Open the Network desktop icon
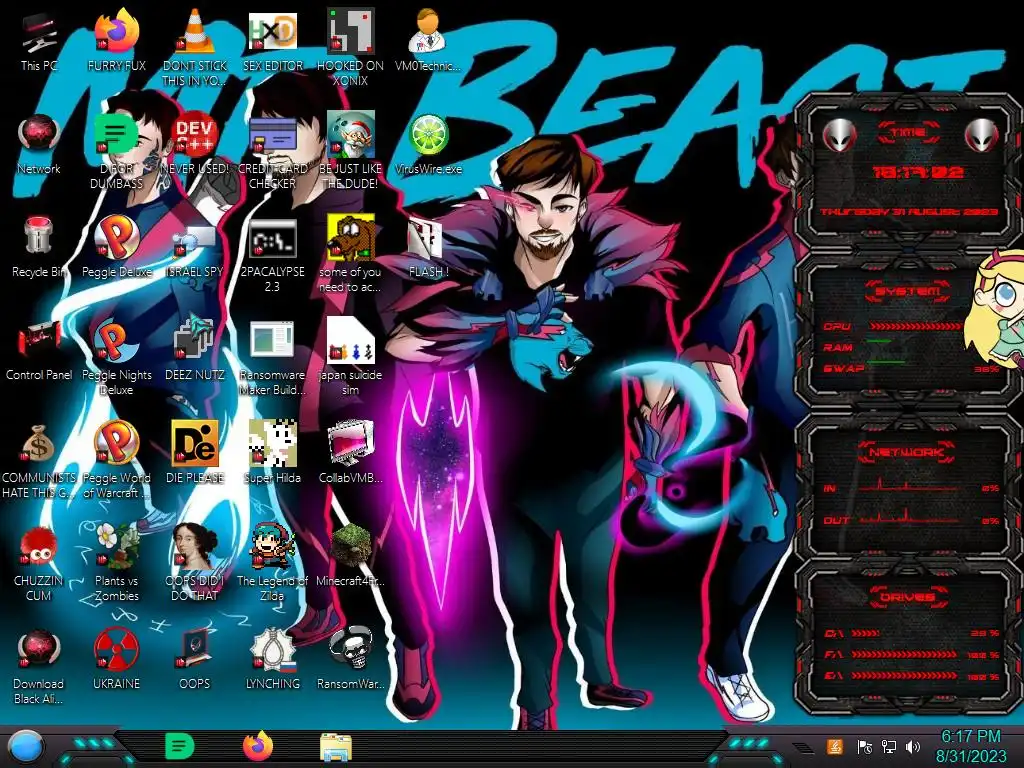 pyautogui.click(x=39, y=135)
